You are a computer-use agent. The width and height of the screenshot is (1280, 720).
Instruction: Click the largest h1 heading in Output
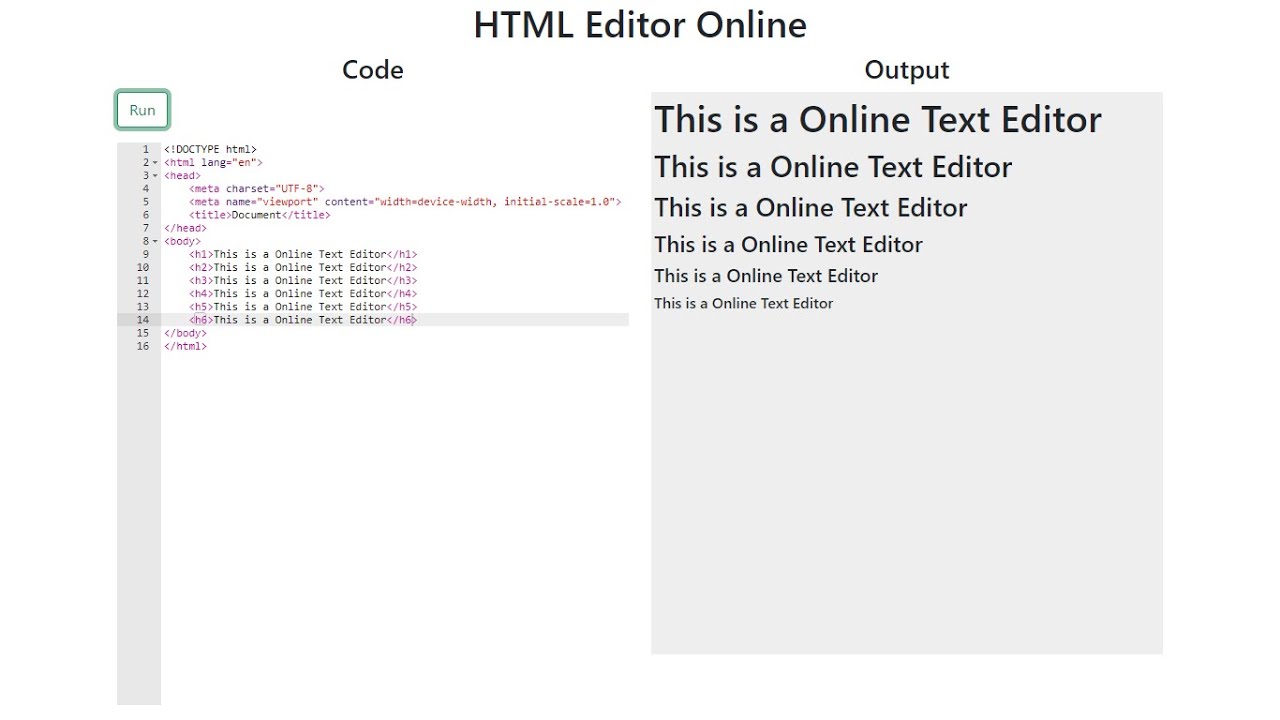pos(878,119)
